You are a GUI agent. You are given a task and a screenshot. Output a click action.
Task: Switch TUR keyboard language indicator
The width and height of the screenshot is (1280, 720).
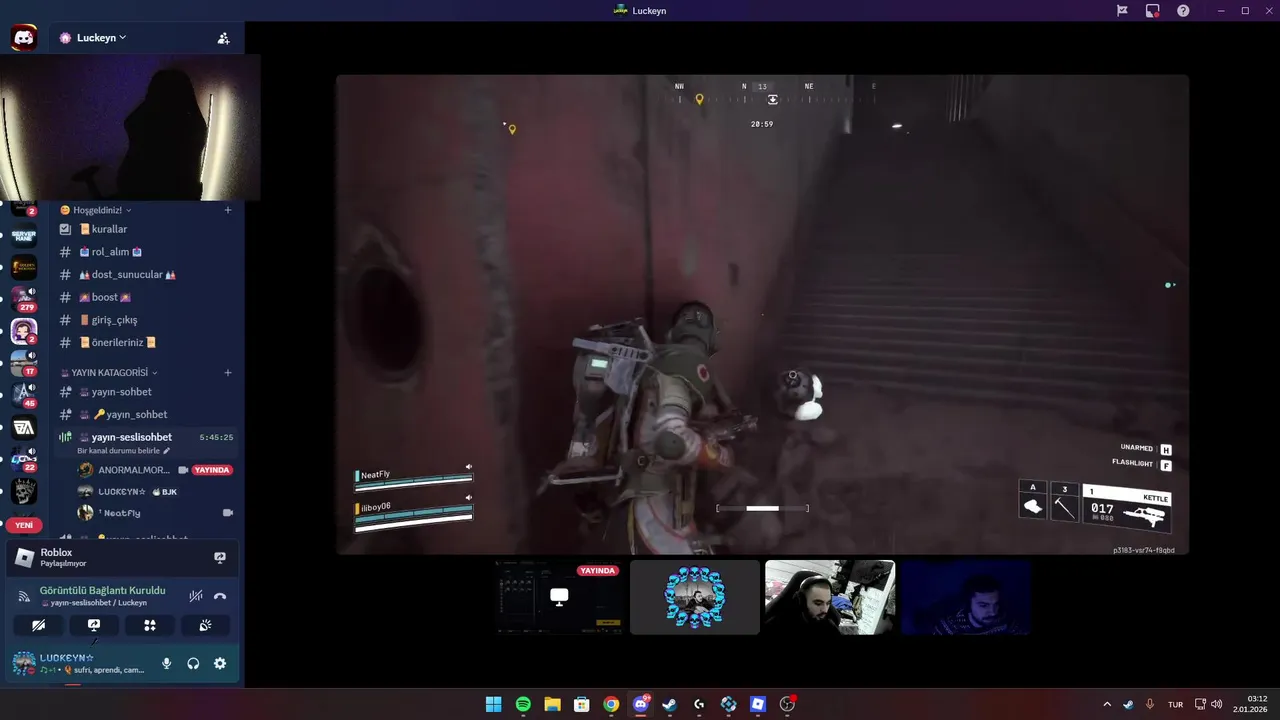tap(1176, 704)
